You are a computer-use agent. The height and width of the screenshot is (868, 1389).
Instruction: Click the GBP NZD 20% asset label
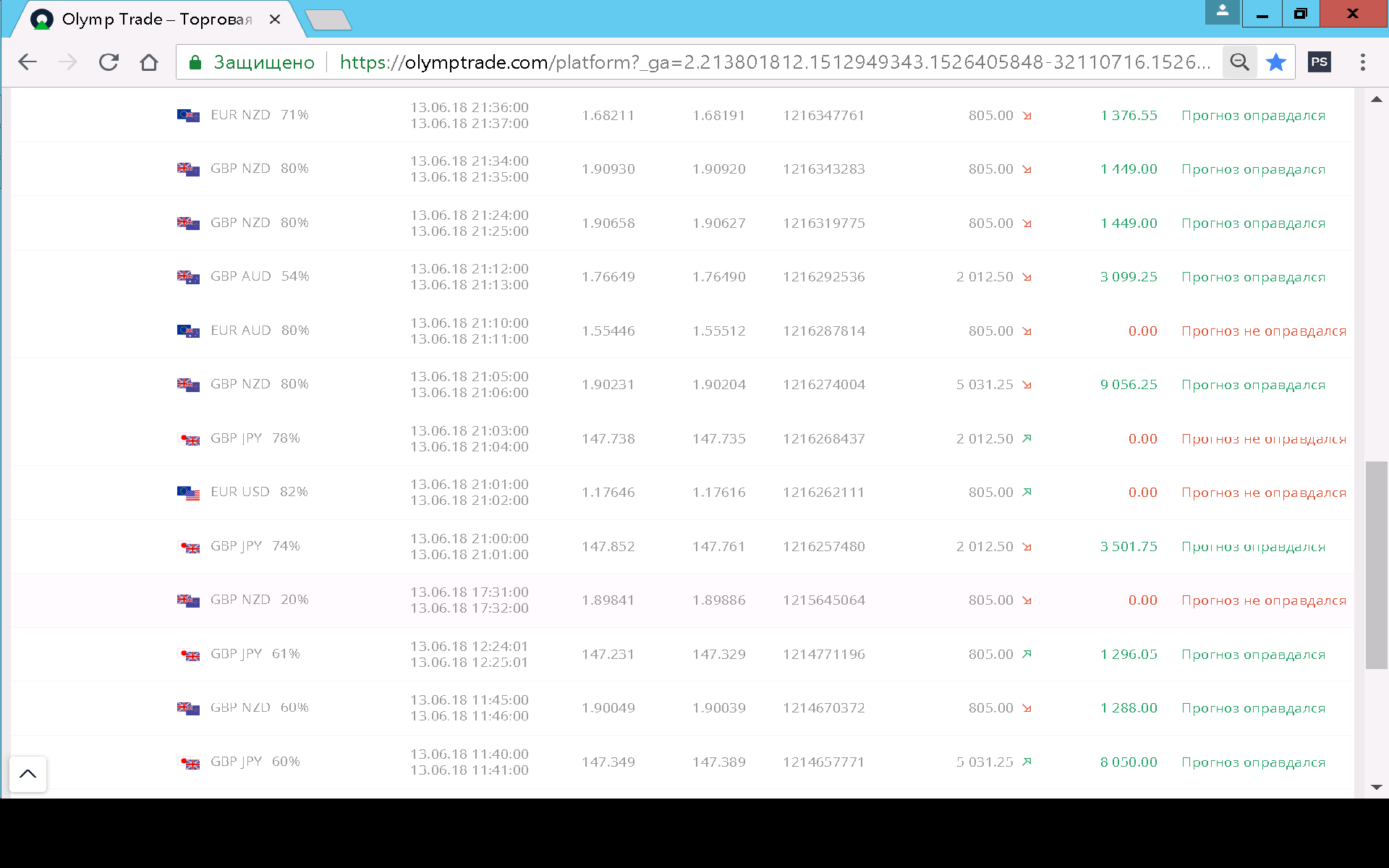pos(260,600)
